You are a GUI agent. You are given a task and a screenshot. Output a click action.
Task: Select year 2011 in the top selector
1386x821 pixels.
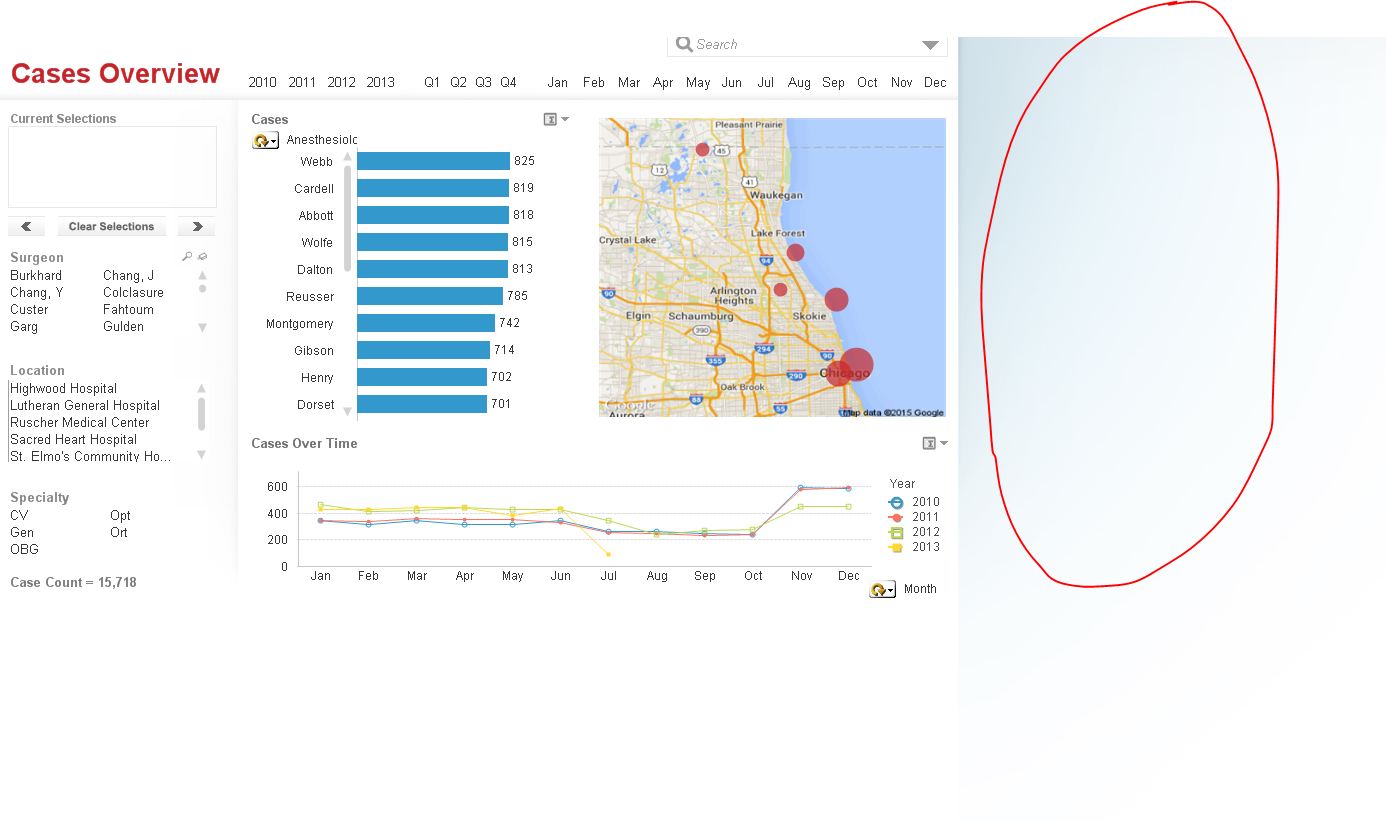click(302, 82)
